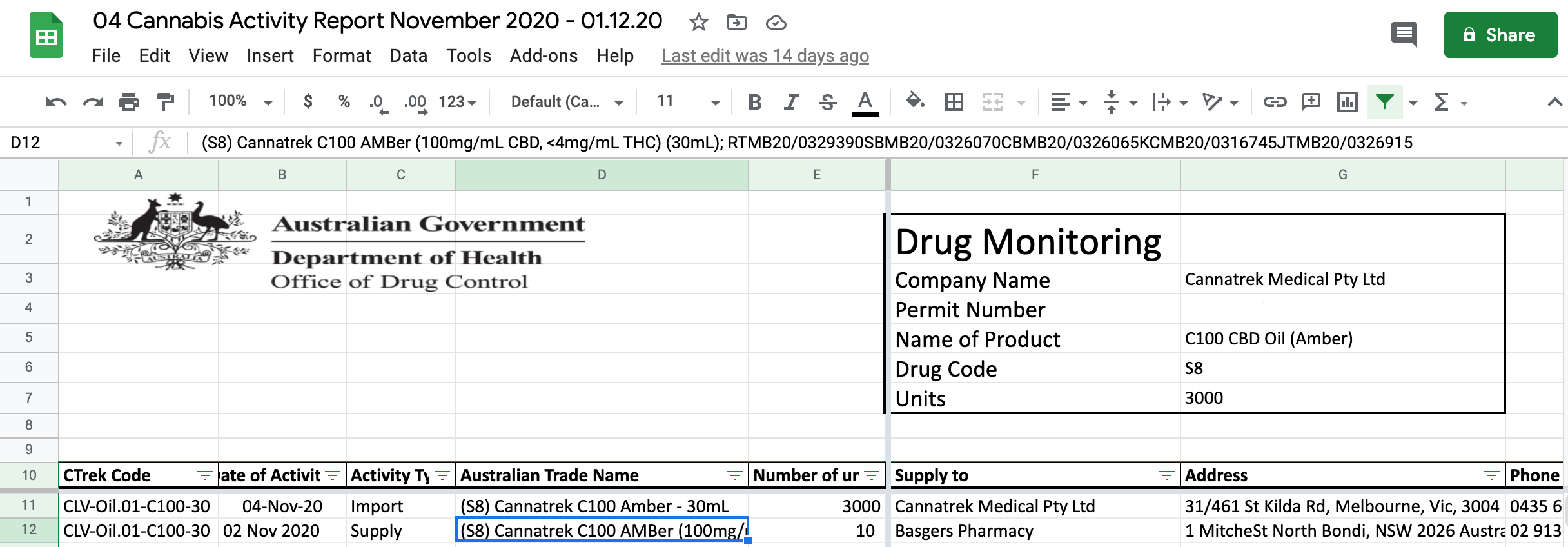The height and width of the screenshot is (547, 1568).
Task: Click the Move to folder icon
Action: (x=736, y=23)
